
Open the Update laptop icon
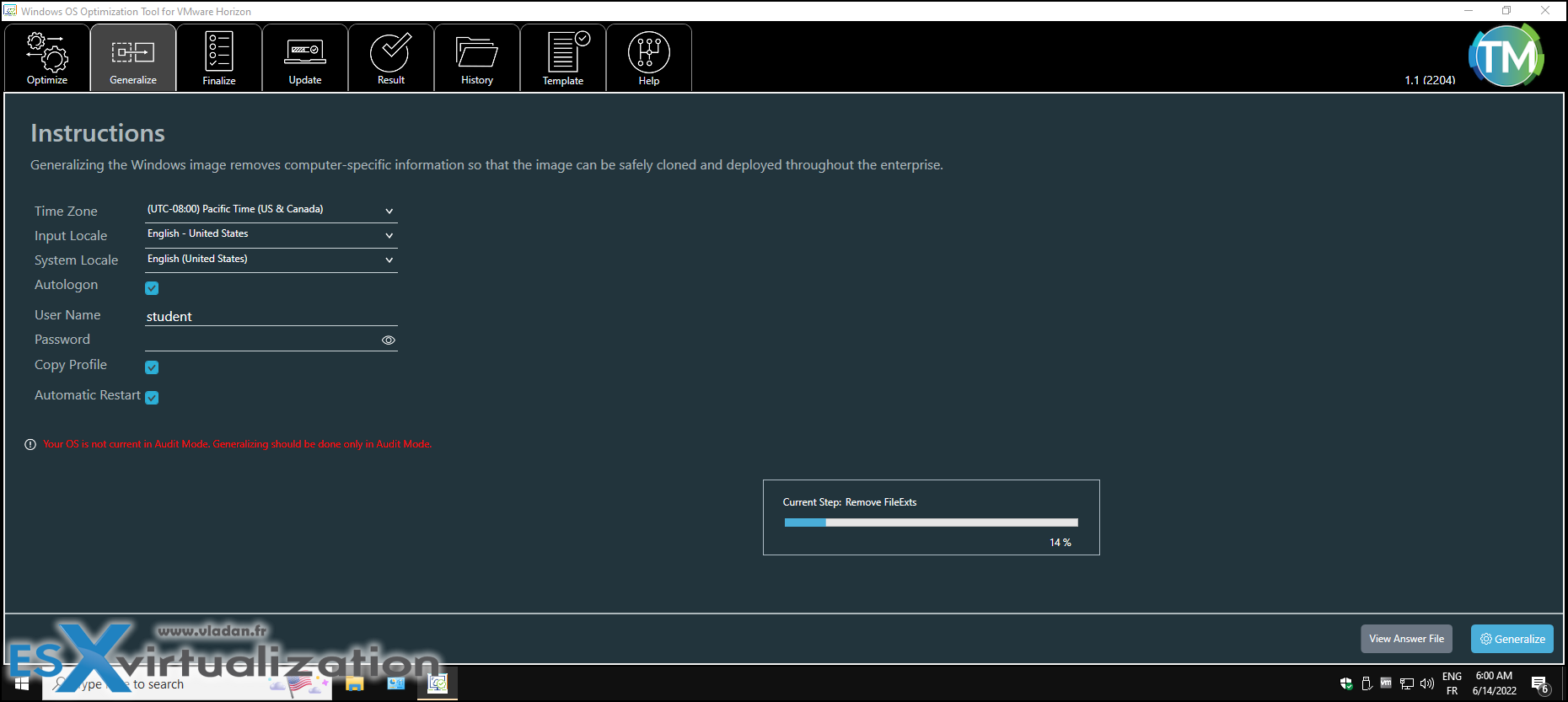coord(305,51)
